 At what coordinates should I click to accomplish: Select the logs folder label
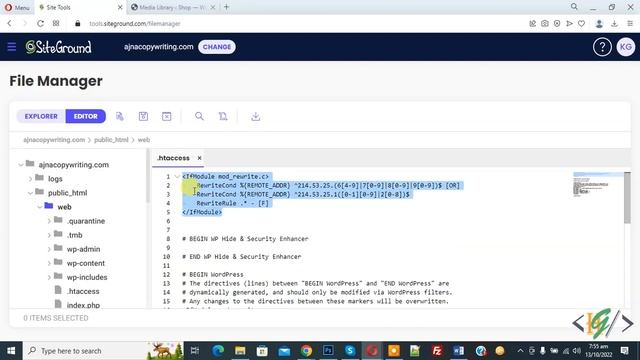coord(55,179)
